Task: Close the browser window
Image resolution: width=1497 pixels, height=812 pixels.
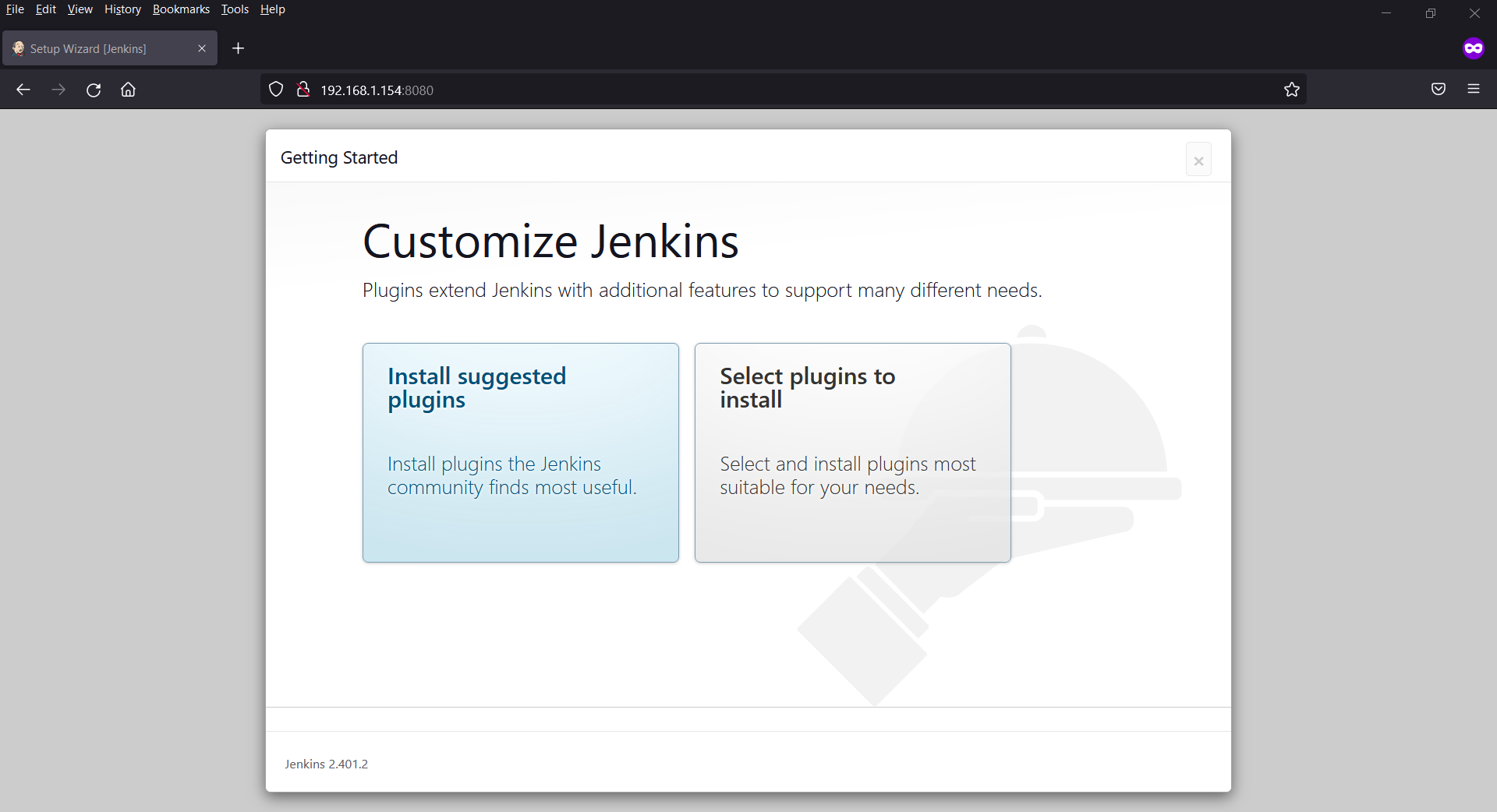Action: (1474, 13)
